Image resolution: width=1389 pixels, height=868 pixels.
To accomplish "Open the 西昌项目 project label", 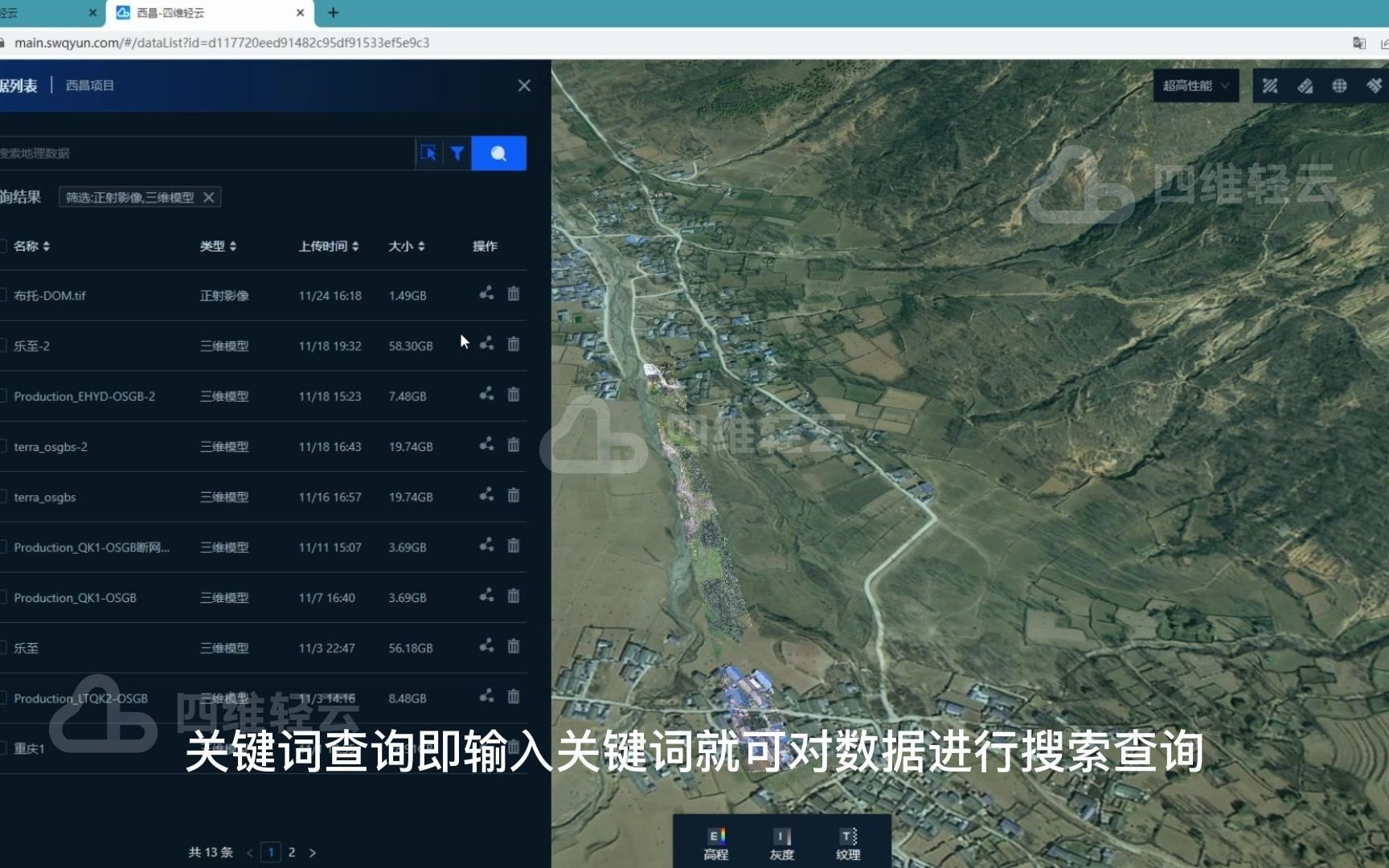I will tap(89, 85).
